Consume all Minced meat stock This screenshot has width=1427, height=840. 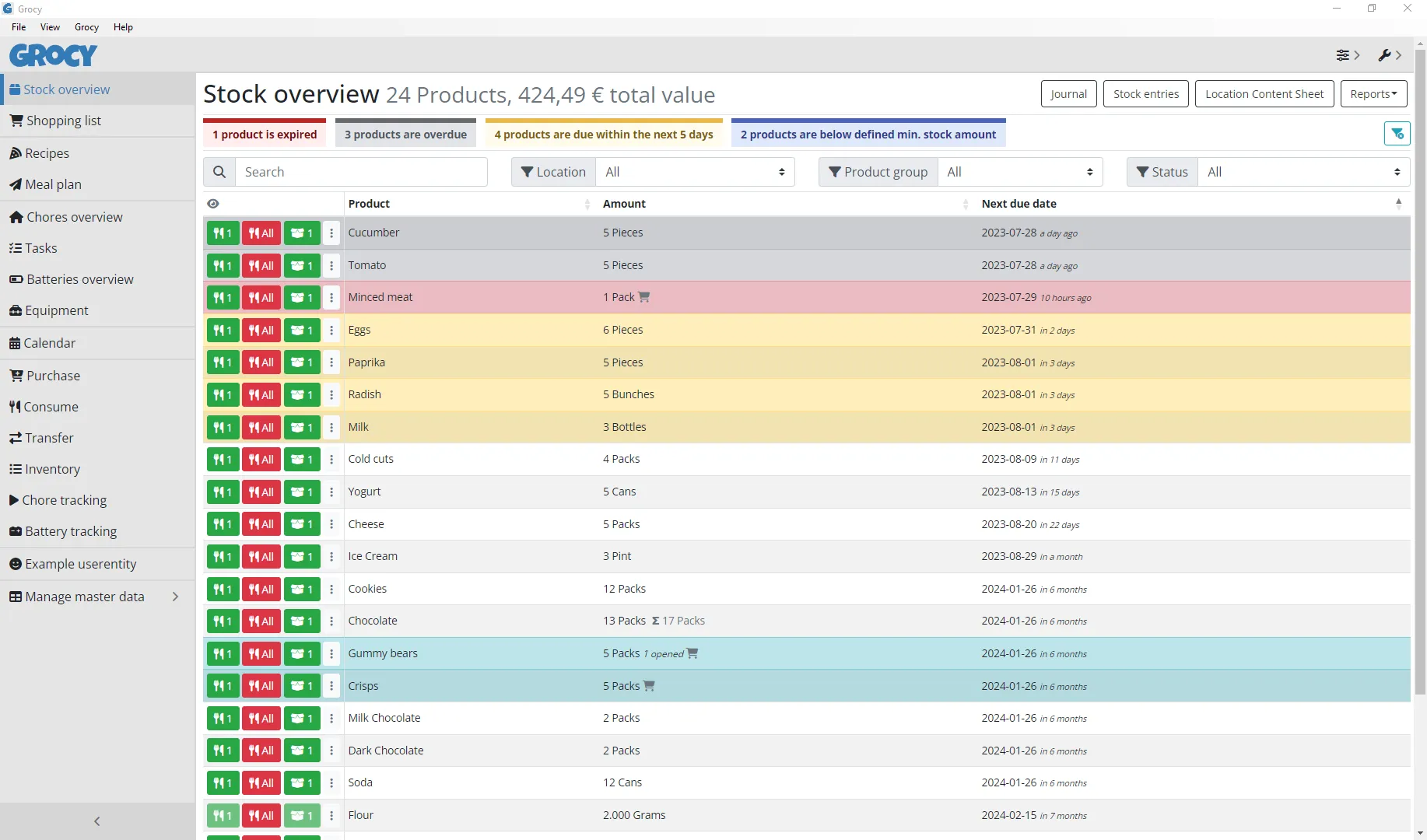[x=261, y=298]
